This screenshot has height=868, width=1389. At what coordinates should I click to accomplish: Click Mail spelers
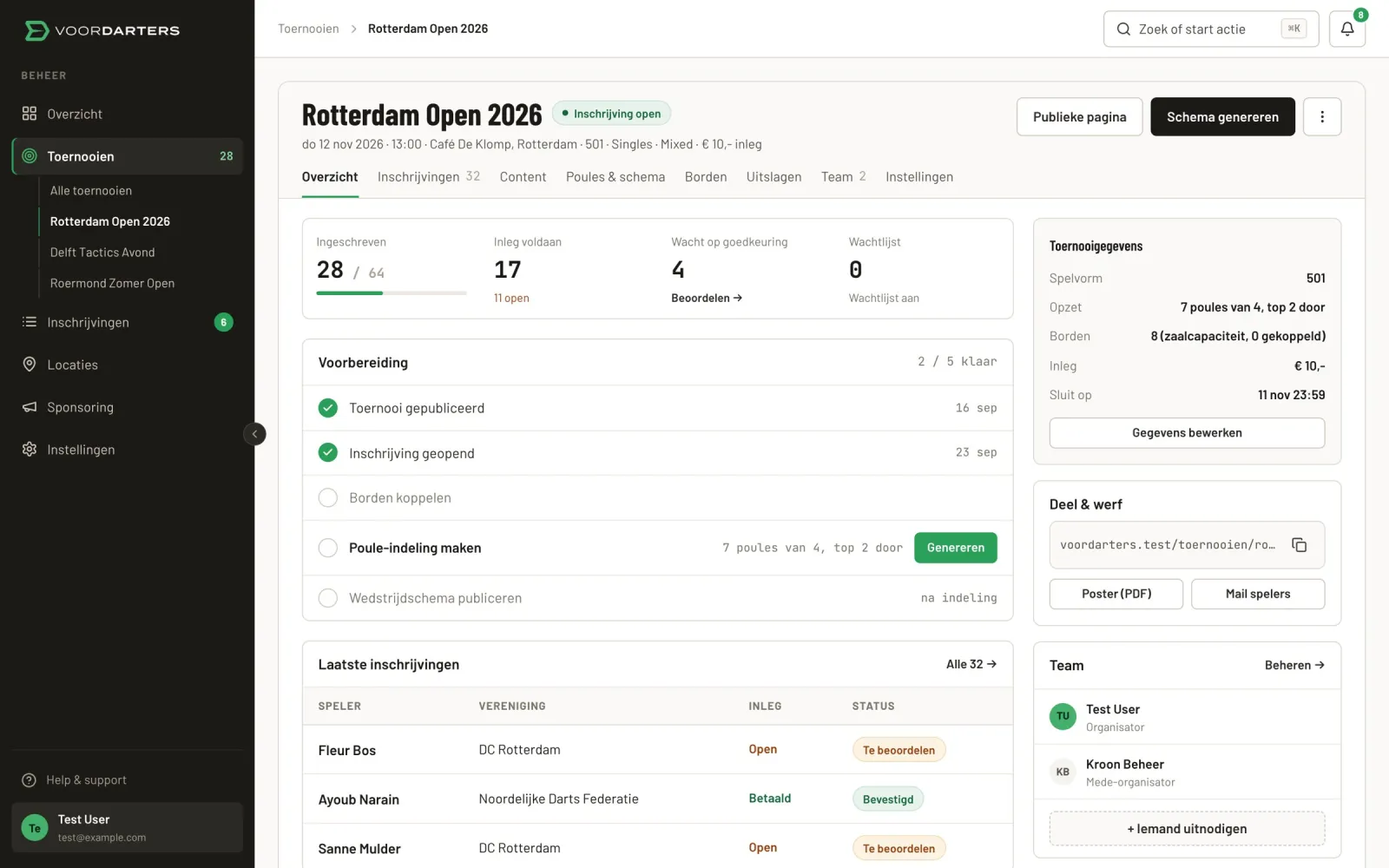(x=1258, y=594)
